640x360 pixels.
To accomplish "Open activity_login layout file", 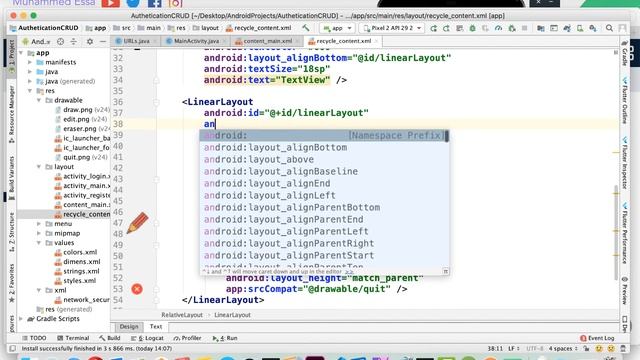I will [x=82, y=176].
